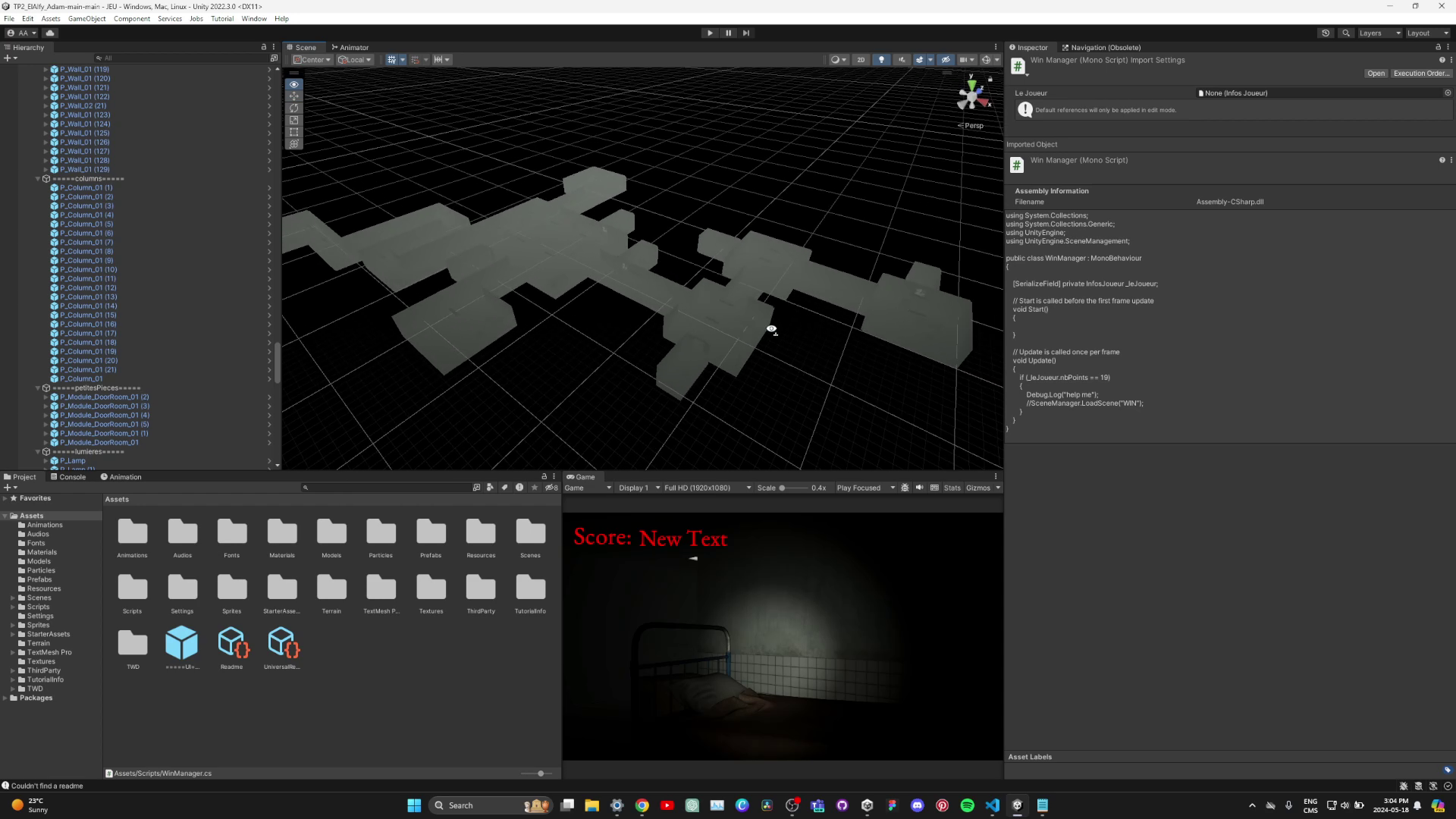Click the Open button in Inspector
1456x819 pixels.
pos(1376,74)
